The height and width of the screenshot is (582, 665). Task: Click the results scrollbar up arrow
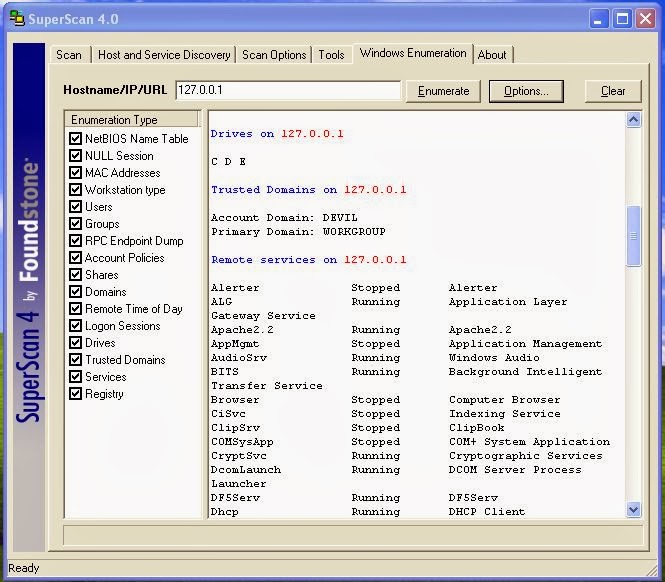pyautogui.click(x=633, y=120)
